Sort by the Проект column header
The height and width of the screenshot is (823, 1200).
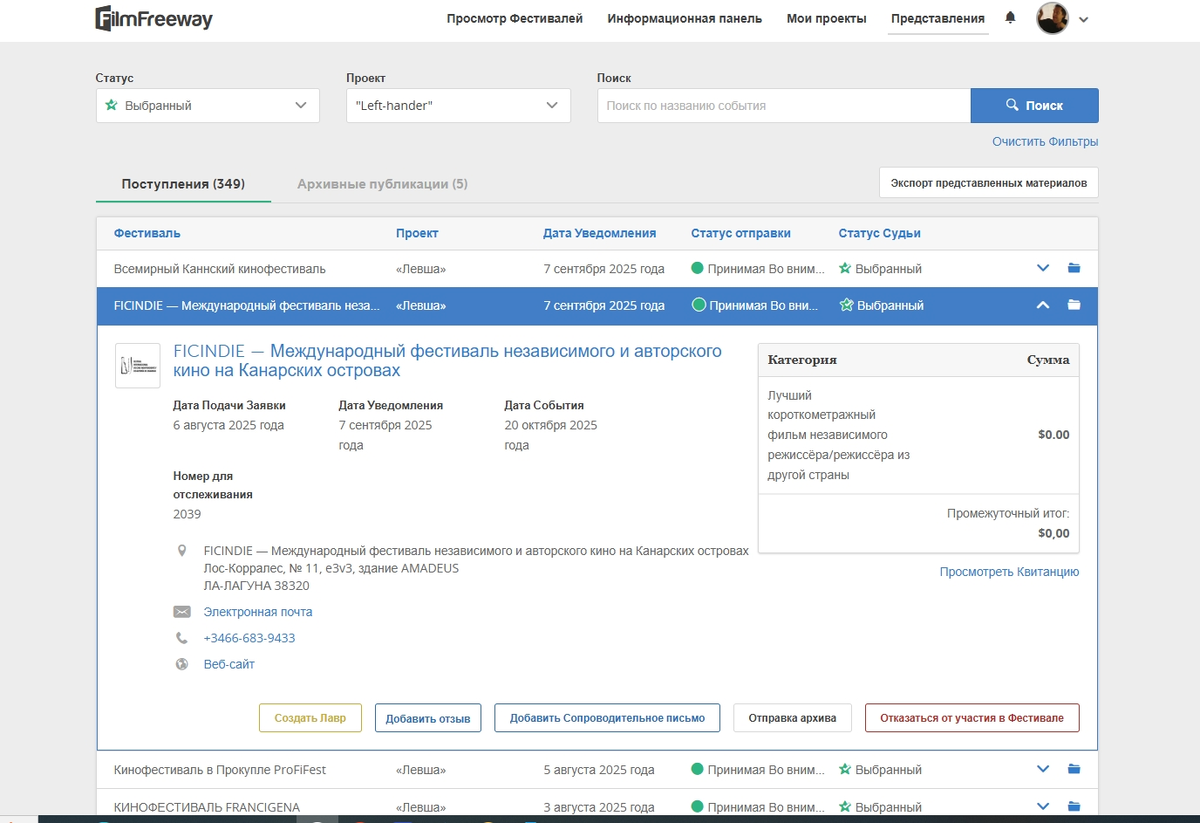pyautogui.click(x=417, y=233)
